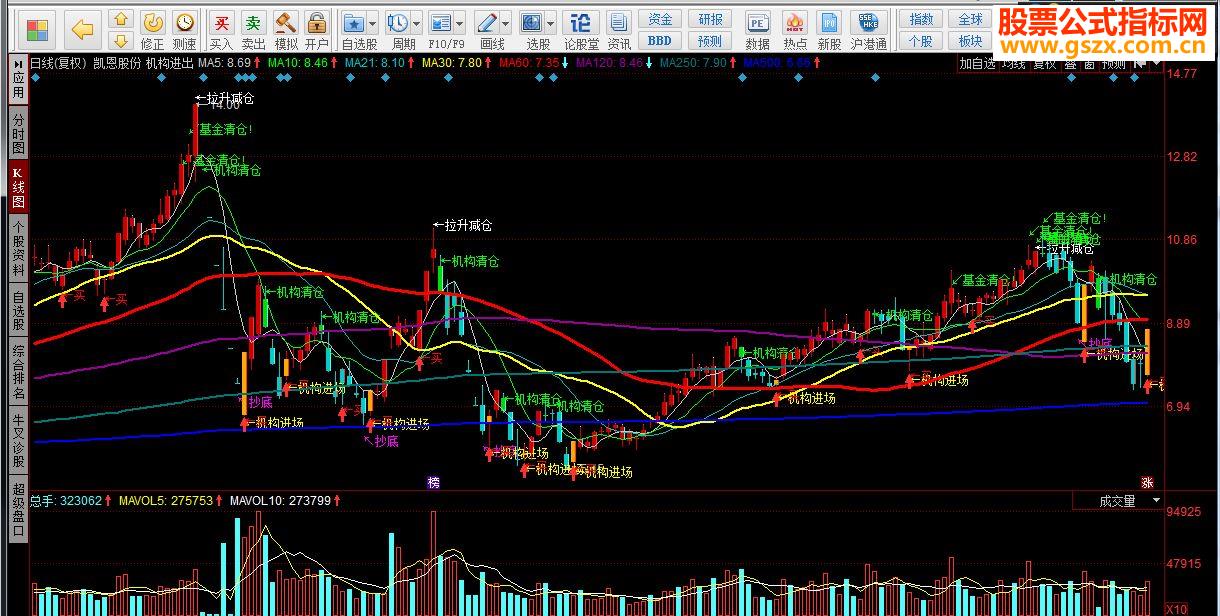Viewport: 1220px width, 616px height.
Task: Click the 开户 padlock icon
Action: [317, 22]
